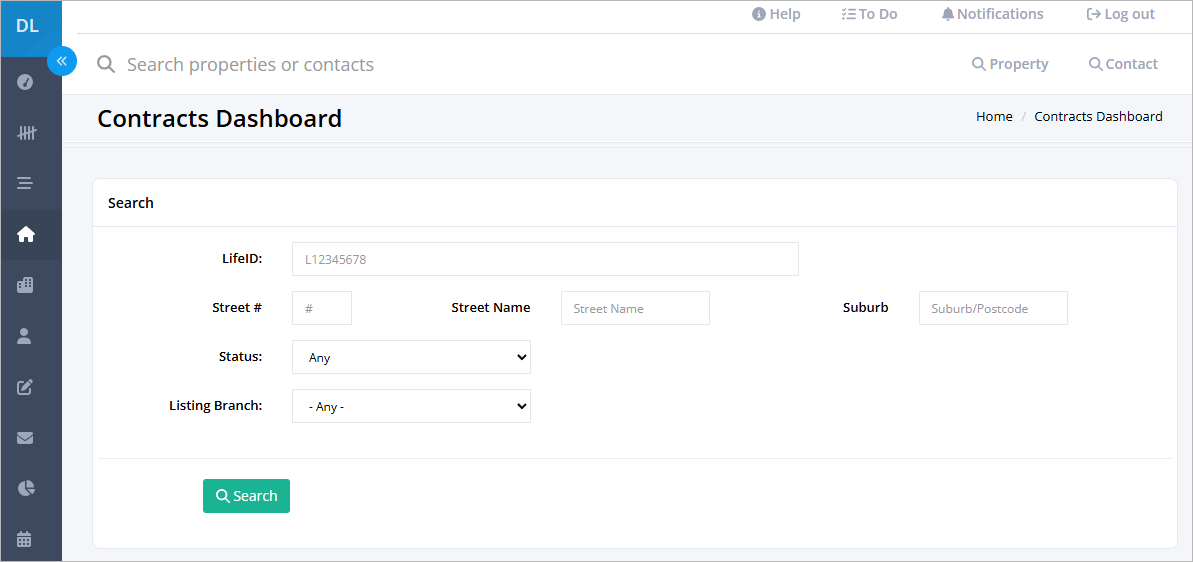Click the DL logo tile
This screenshot has width=1193, height=562.
30,28
